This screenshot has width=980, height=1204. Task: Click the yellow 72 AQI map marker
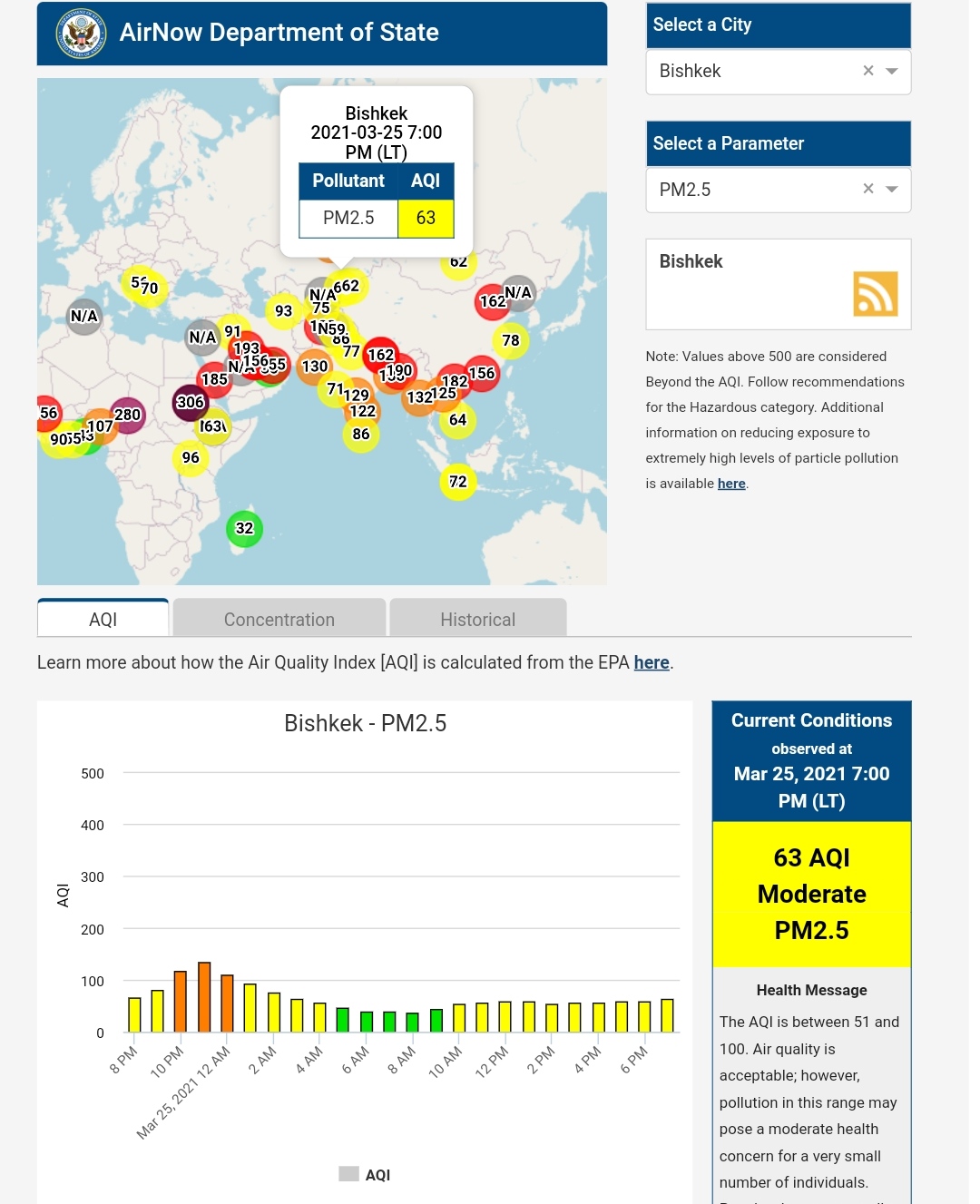[x=458, y=482]
